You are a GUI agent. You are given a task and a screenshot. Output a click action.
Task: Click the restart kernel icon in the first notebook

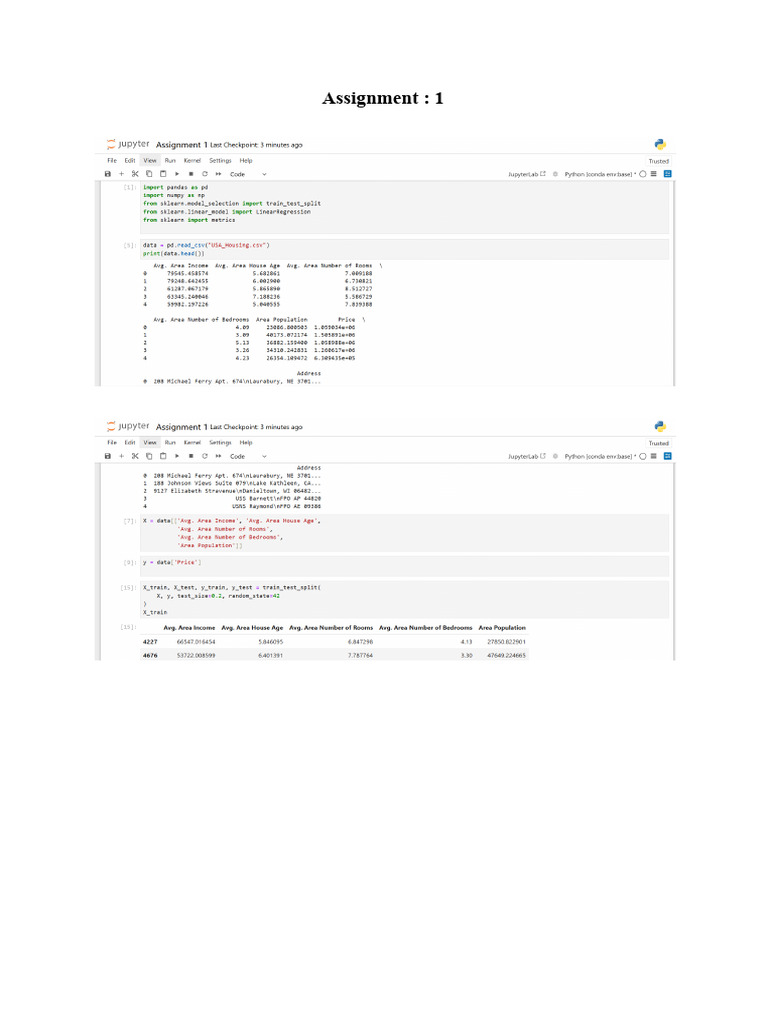tap(204, 174)
